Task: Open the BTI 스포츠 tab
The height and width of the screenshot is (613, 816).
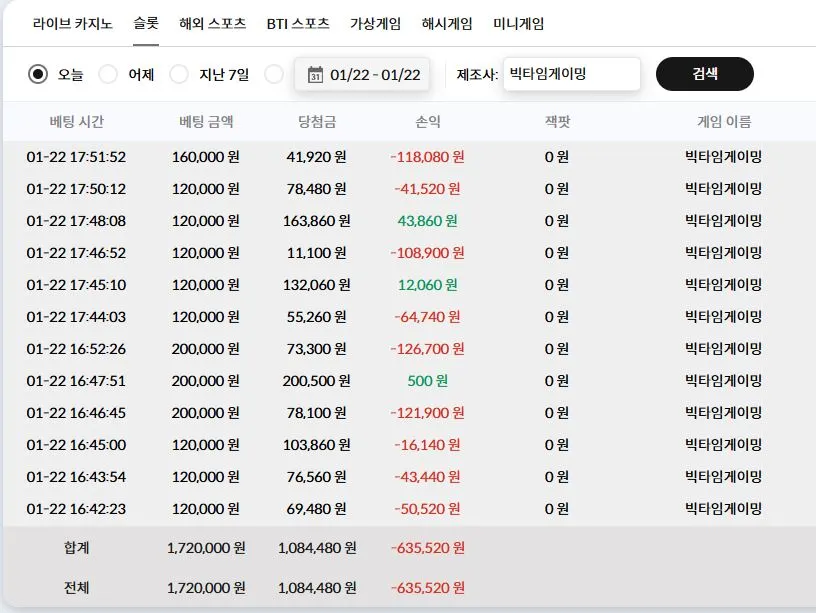Action: (298, 24)
